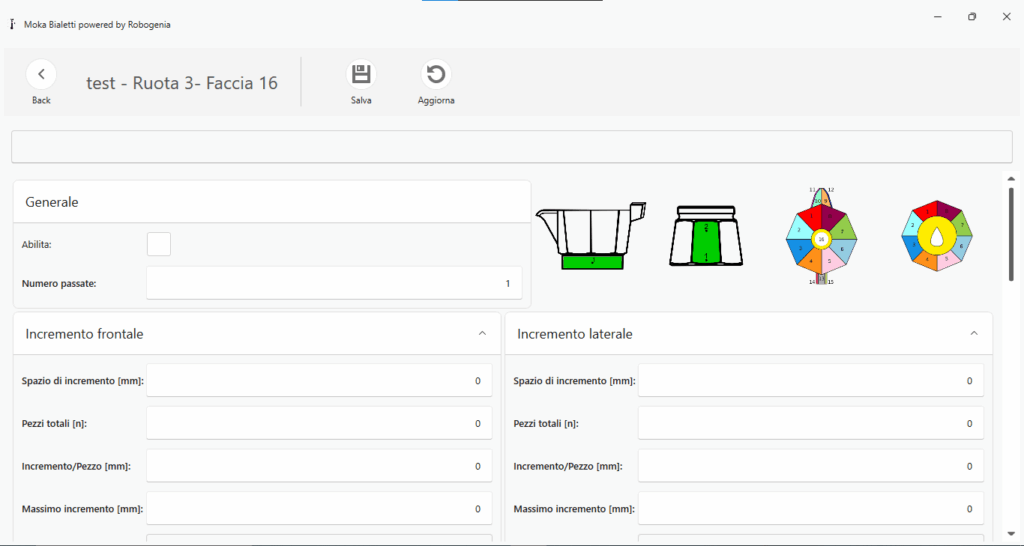
Task: Refresh data using the Aggiorna icon
Action: point(436,75)
